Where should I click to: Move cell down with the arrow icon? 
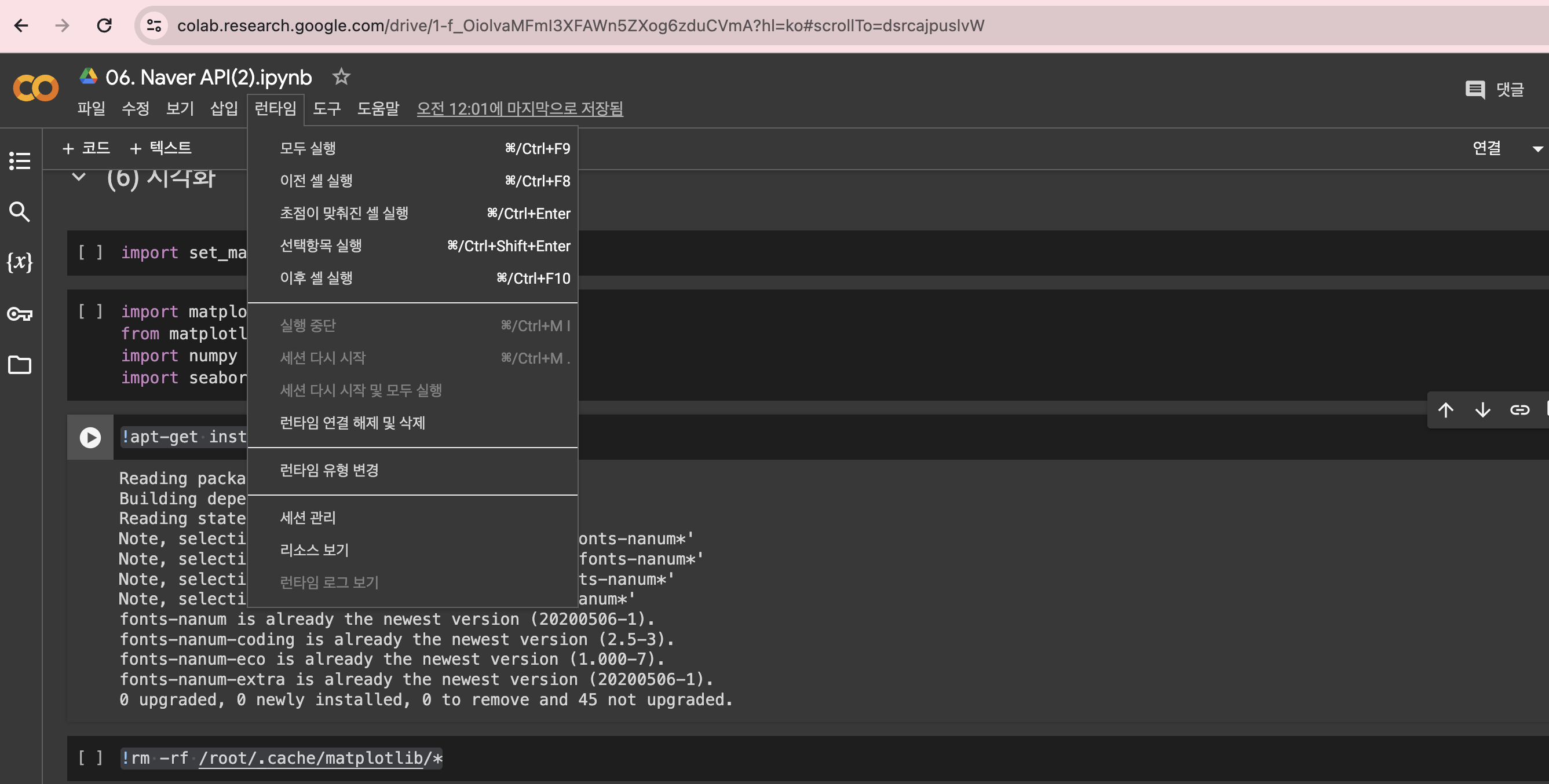pos(1482,410)
